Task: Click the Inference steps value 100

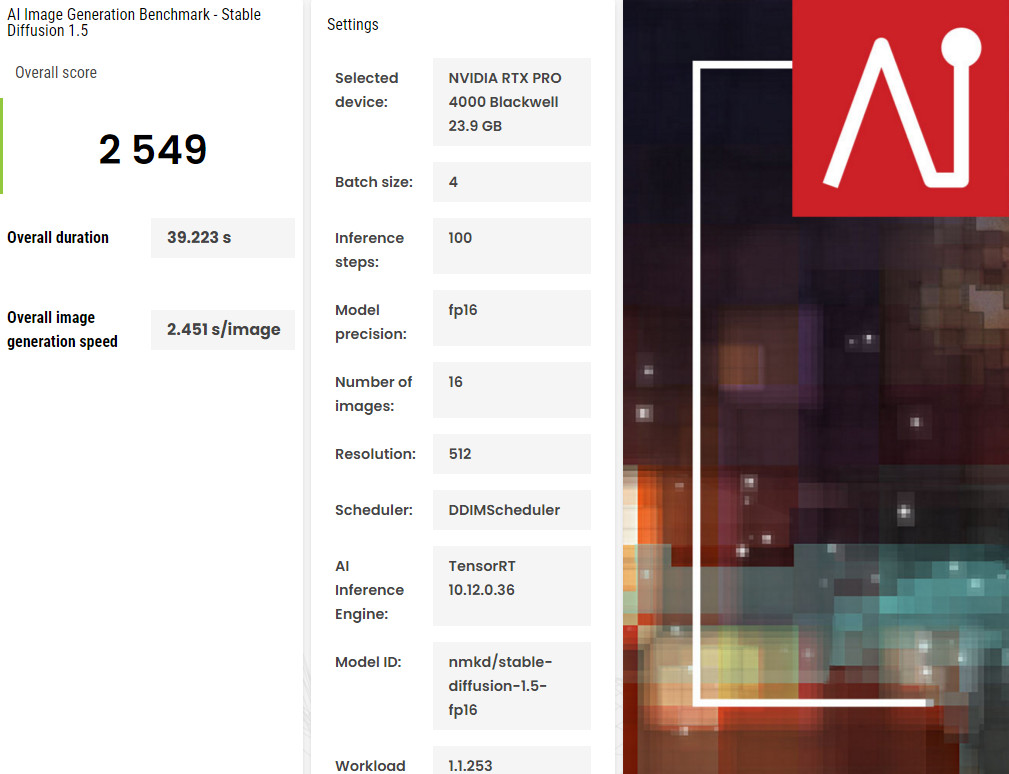Action: (x=511, y=246)
